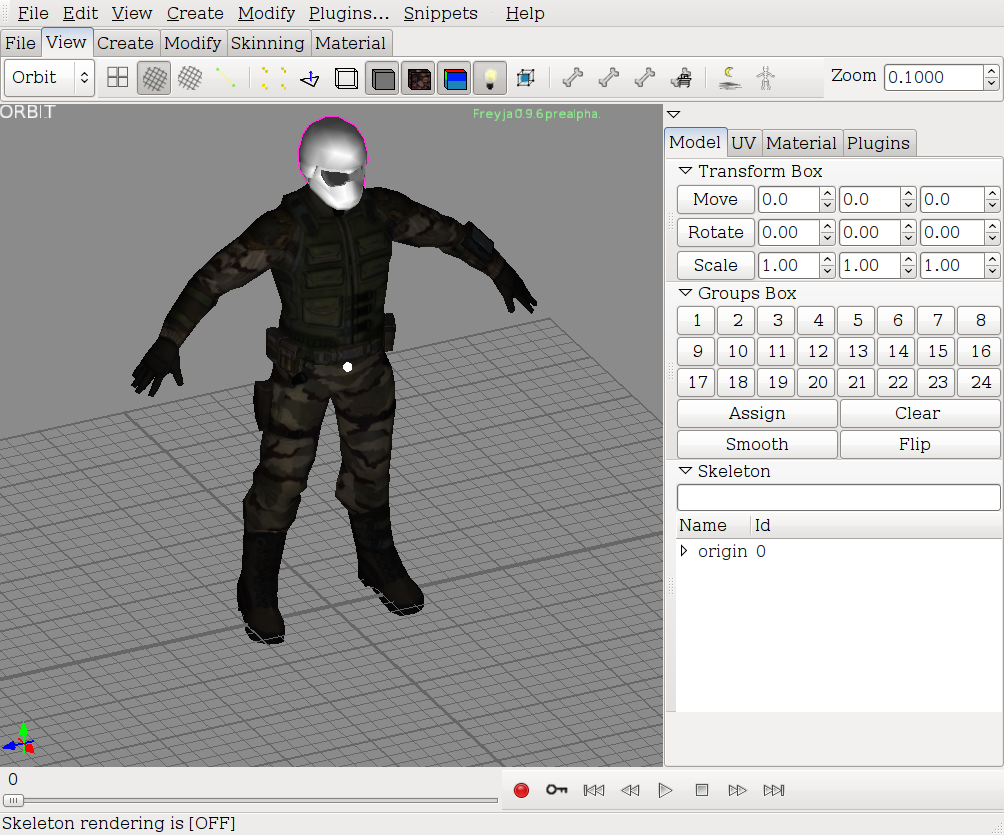Click the Clear button in Groups Box
This screenshot has height=835, width=1004.
pyautogui.click(x=918, y=413)
